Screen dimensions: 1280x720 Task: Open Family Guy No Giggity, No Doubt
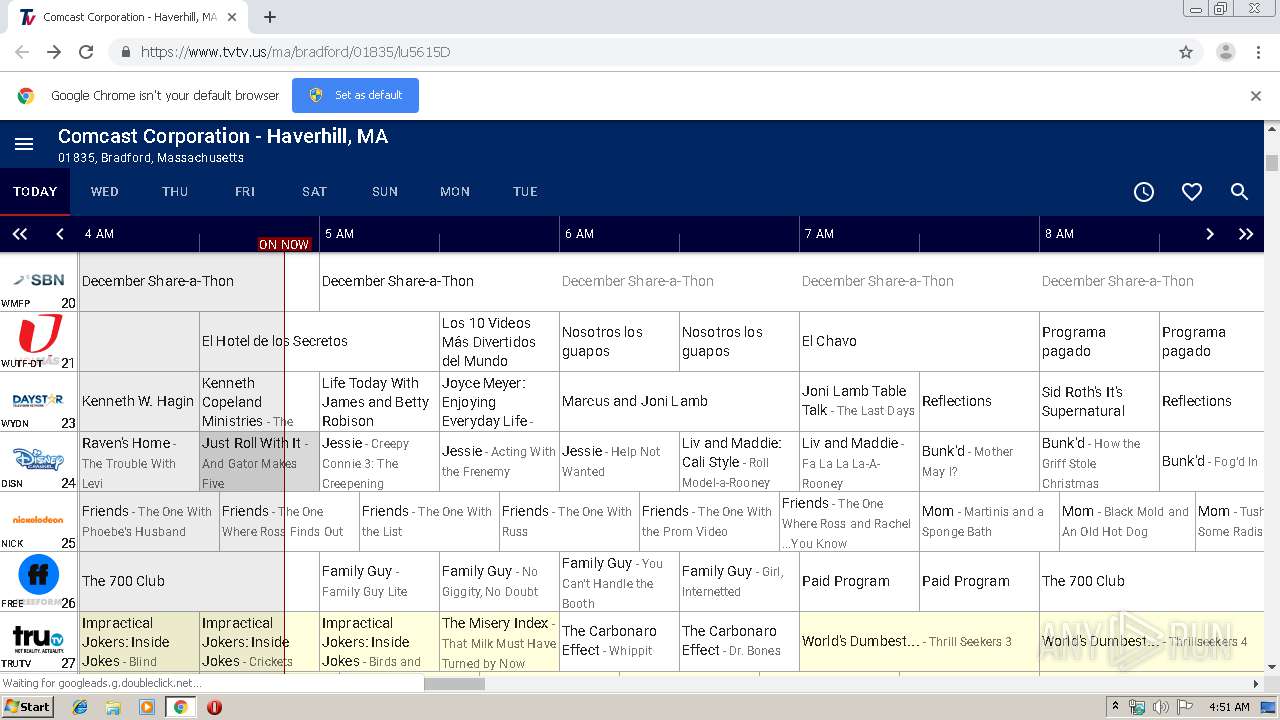[x=499, y=582]
